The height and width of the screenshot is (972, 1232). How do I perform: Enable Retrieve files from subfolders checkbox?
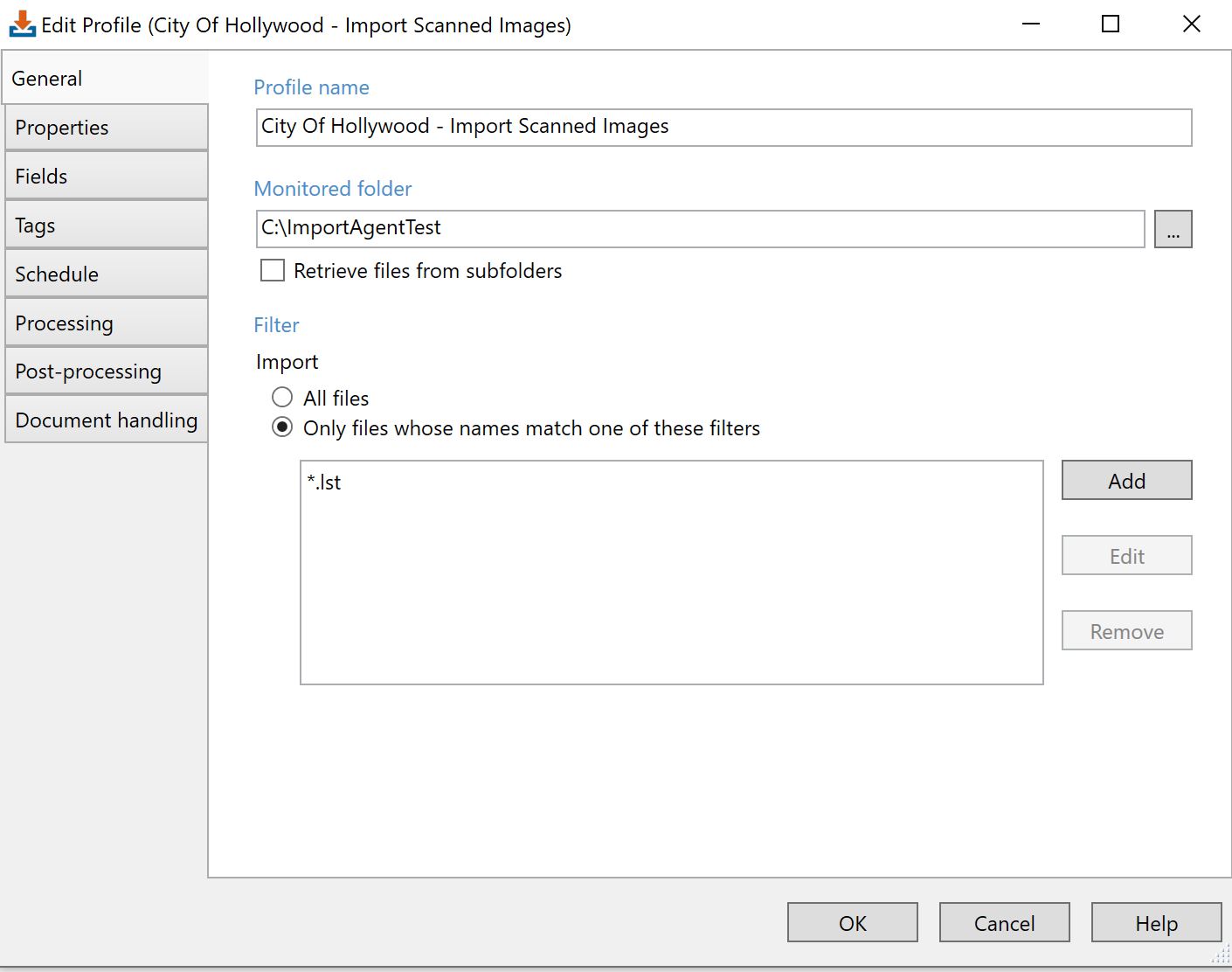point(273,271)
